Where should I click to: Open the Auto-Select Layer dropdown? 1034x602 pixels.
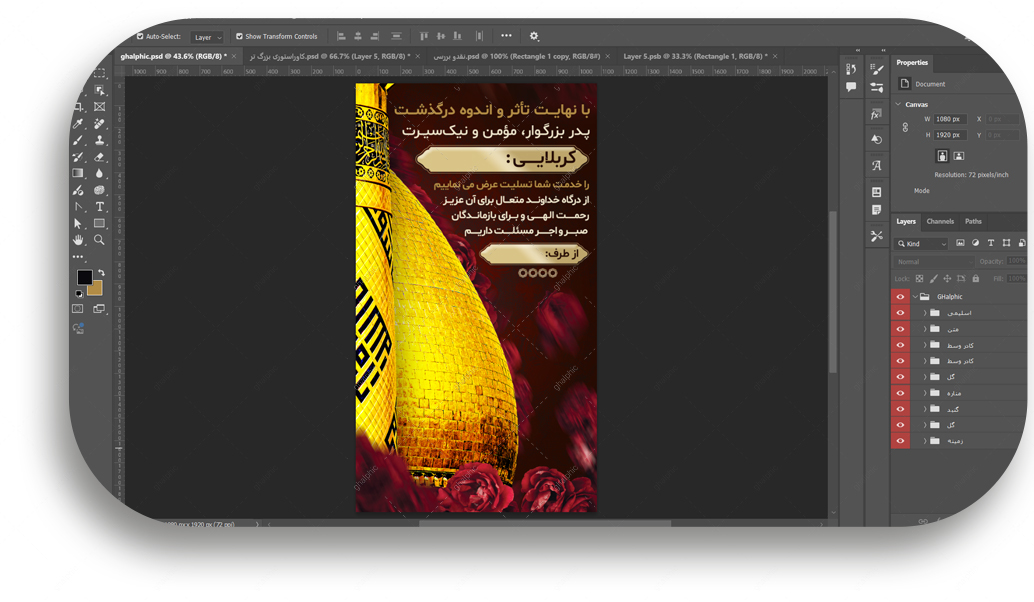(207, 37)
